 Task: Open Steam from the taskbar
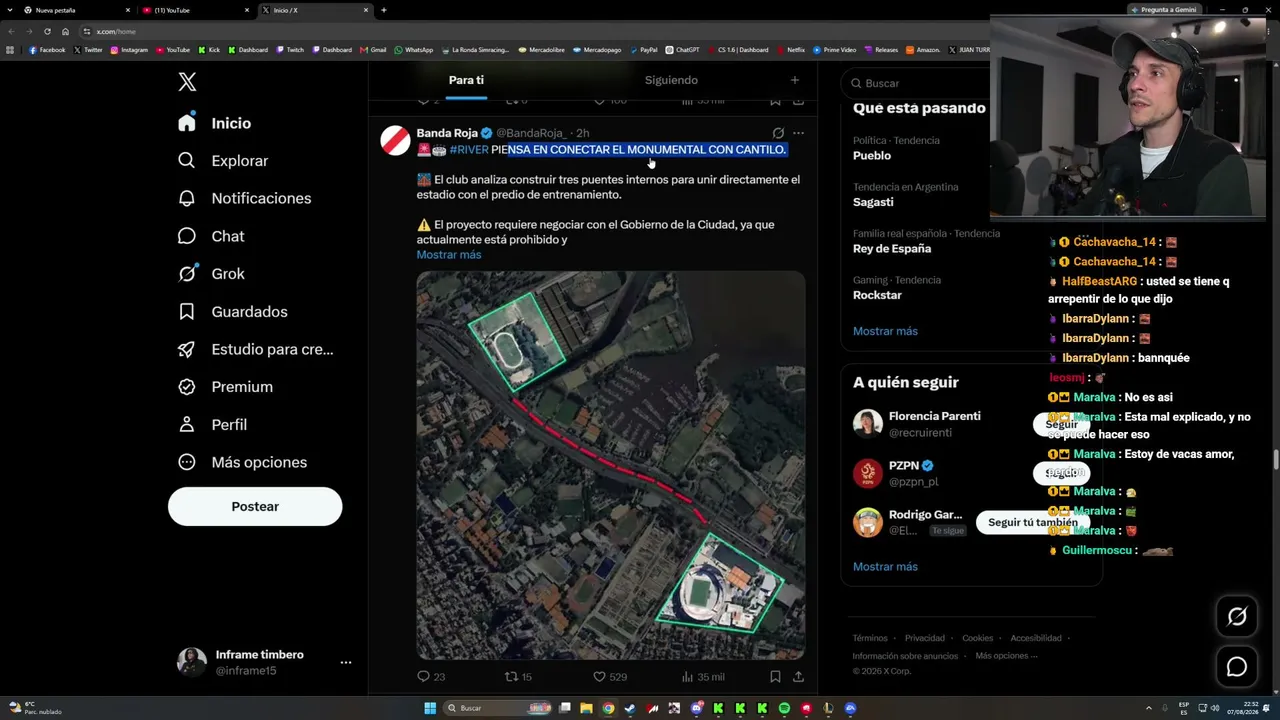pos(630,708)
